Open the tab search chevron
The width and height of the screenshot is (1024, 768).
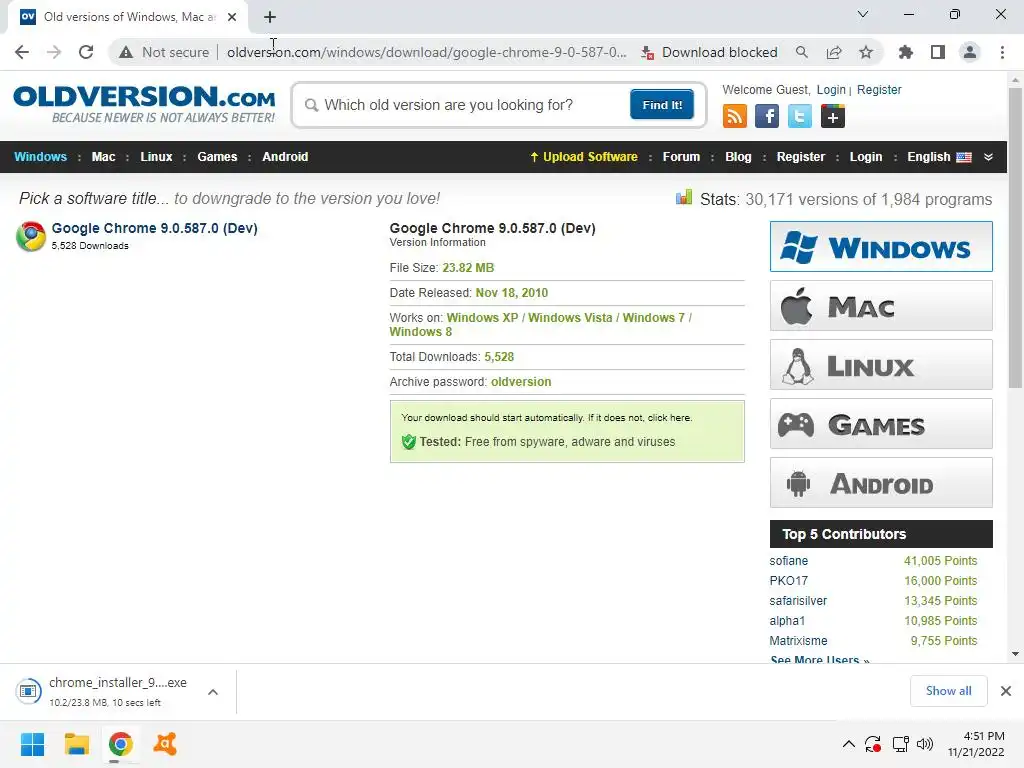[863, 14]
